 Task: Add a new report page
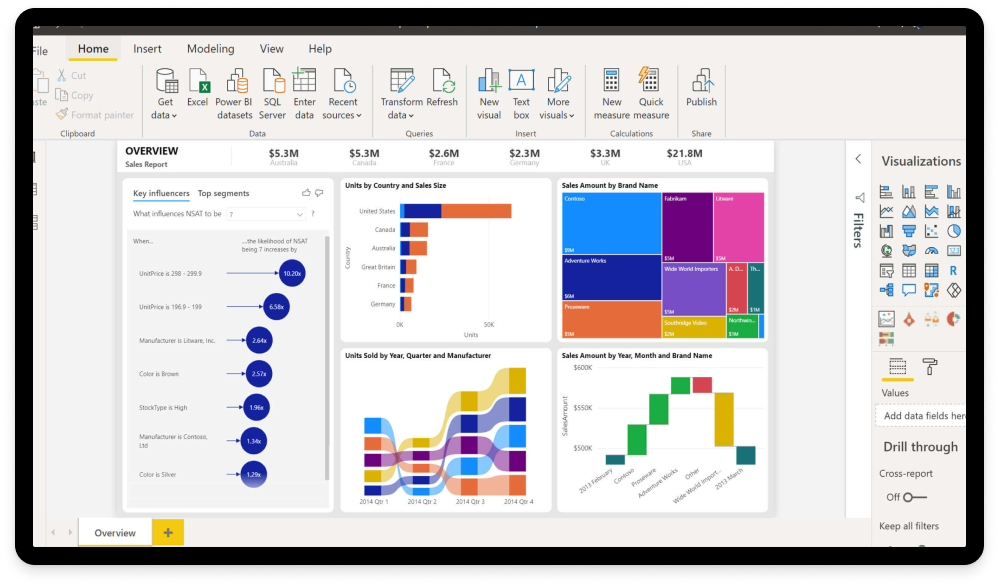(168, 532)
